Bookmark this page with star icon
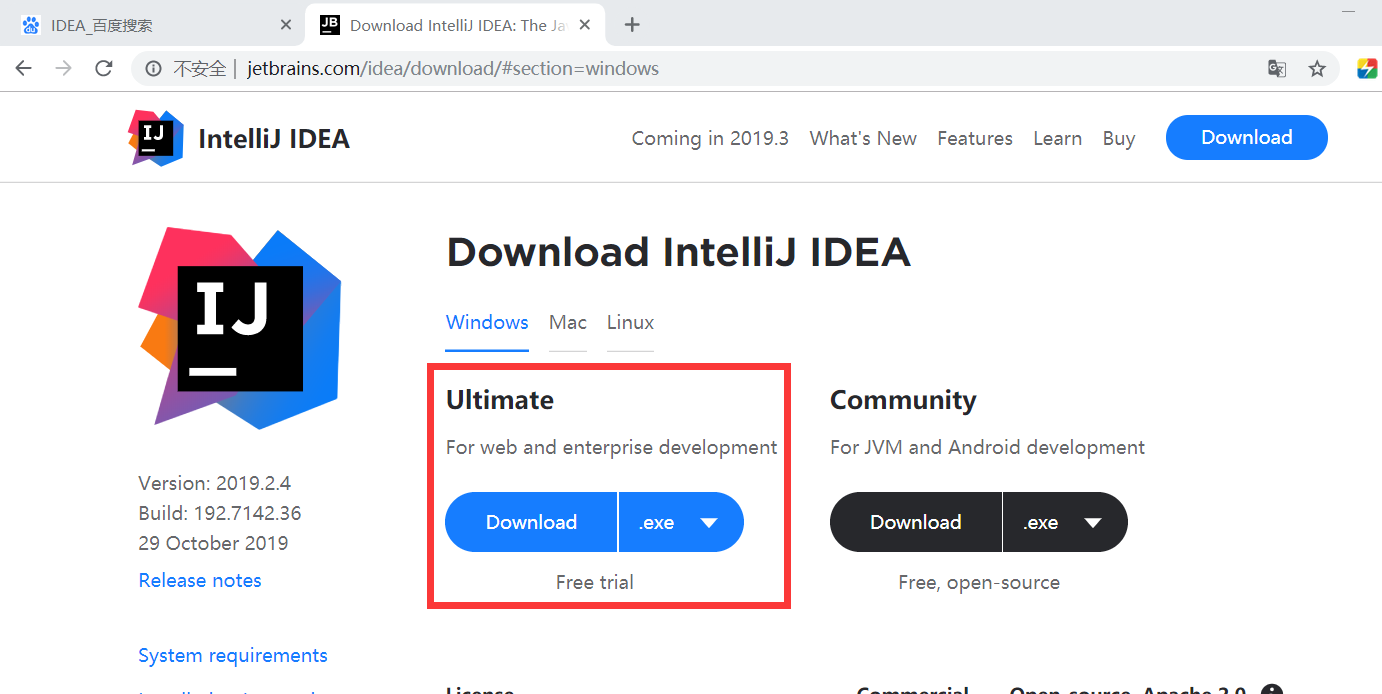Viewport: 1382px width, 694px height. 1317,69
